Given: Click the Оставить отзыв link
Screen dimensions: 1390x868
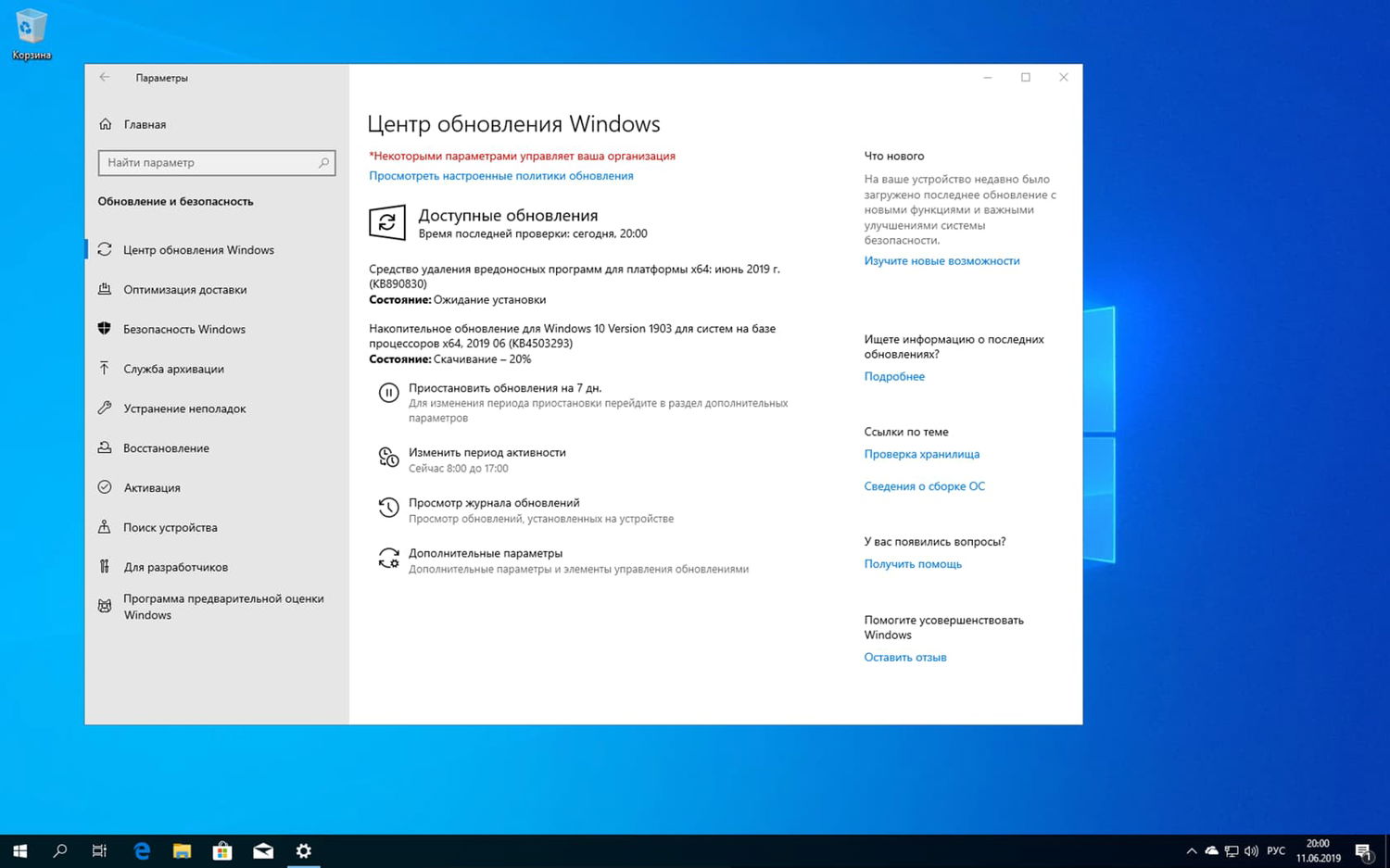Looking at the screenshot, I should tap(904, 657).
